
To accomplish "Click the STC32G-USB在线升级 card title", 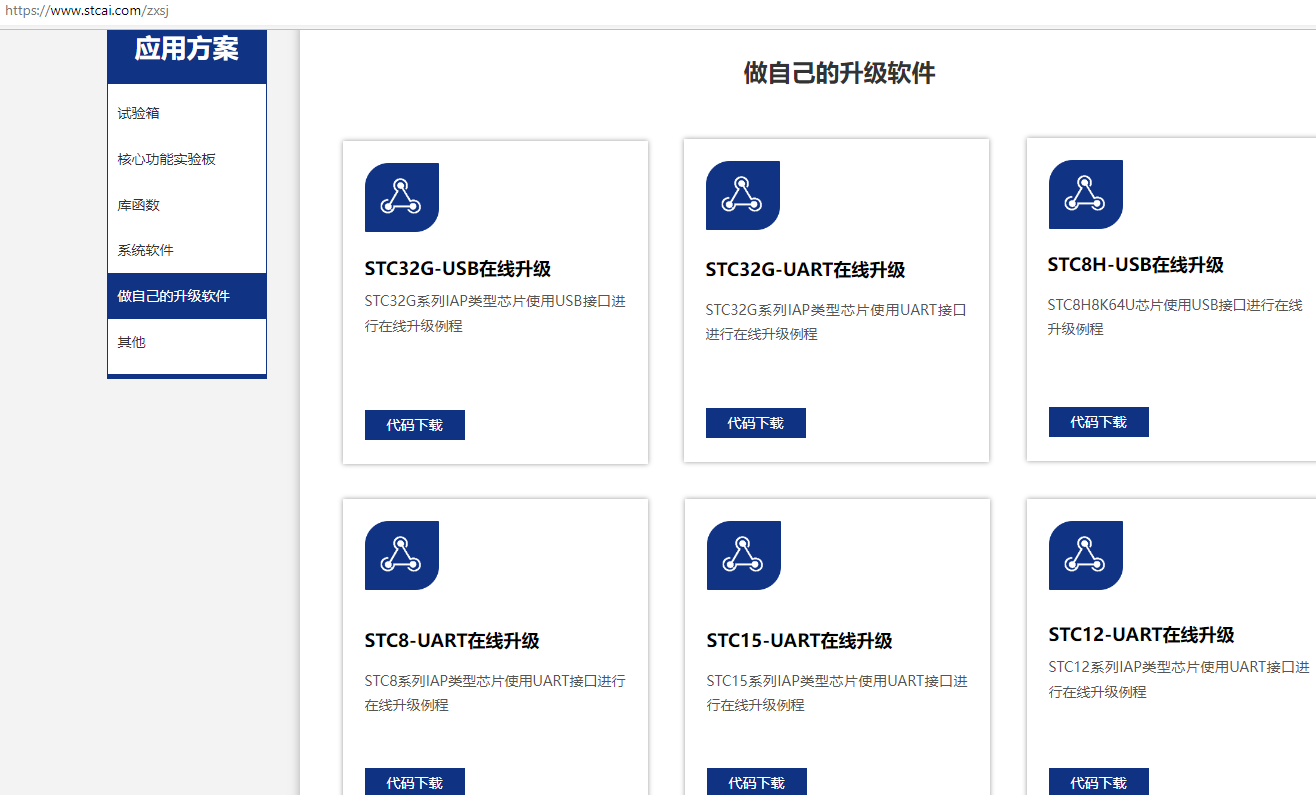I will pyautogui.click(x=458, y=269).
